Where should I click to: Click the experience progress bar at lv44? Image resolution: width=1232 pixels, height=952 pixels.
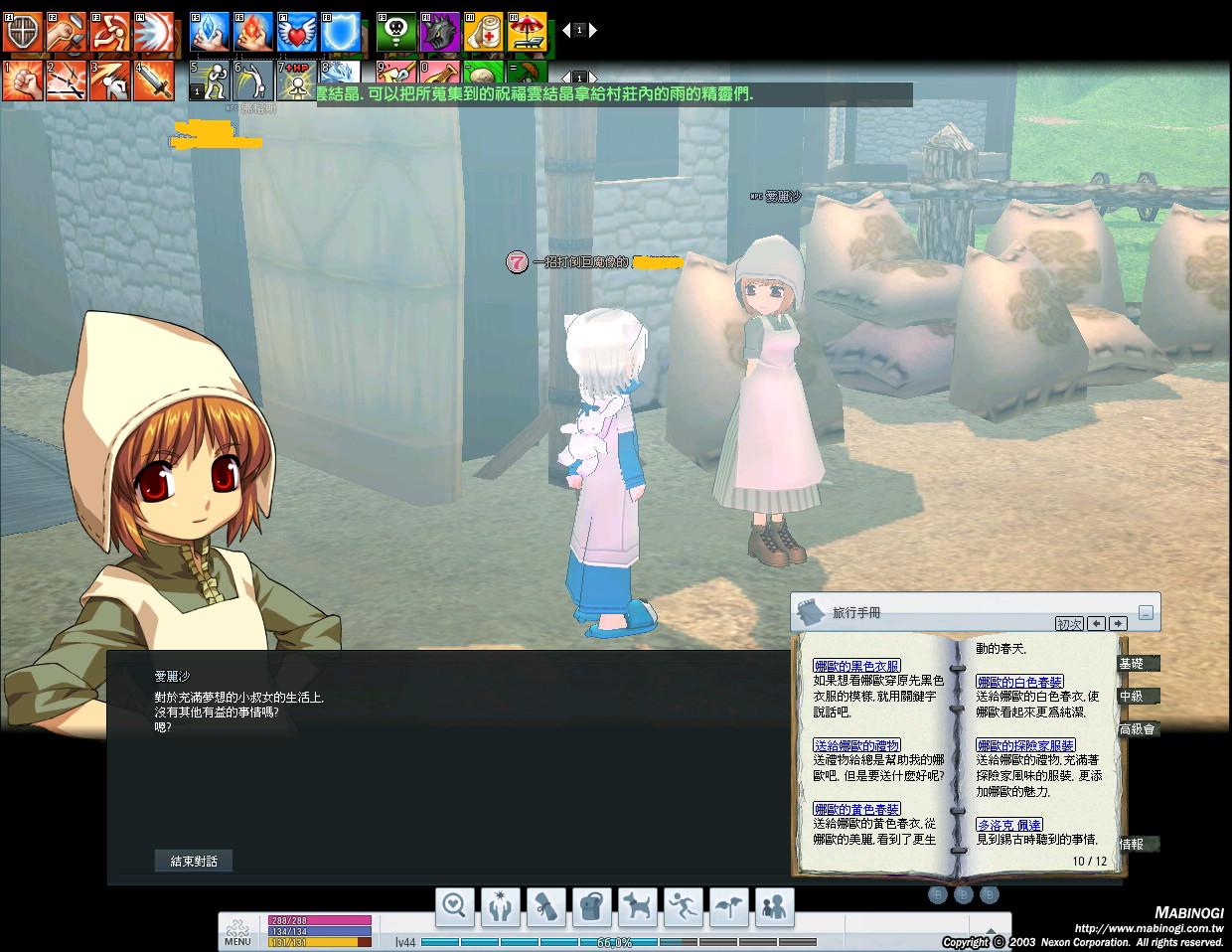click(x=618, y=942)
